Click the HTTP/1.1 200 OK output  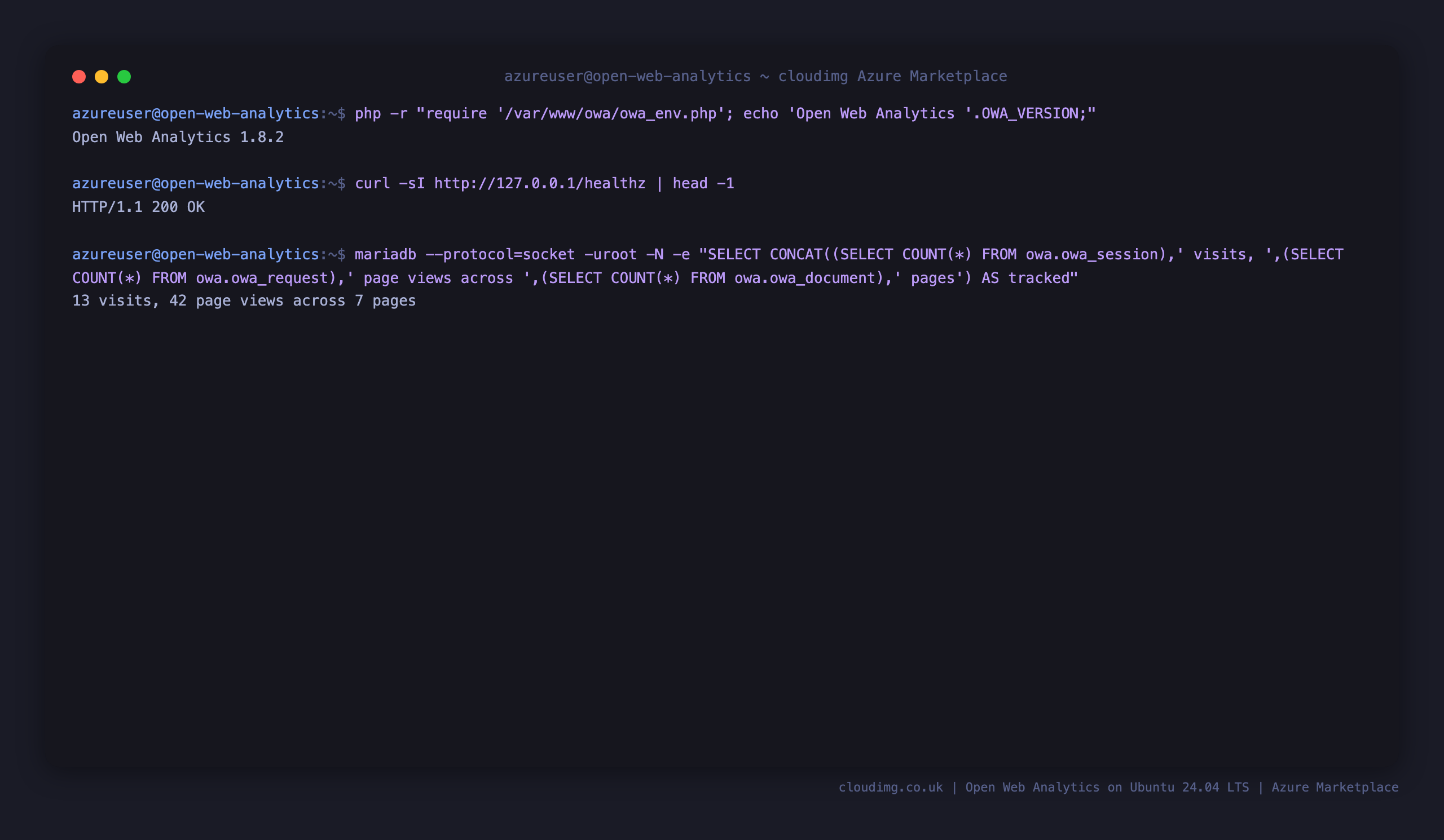(x=138, y=207)
